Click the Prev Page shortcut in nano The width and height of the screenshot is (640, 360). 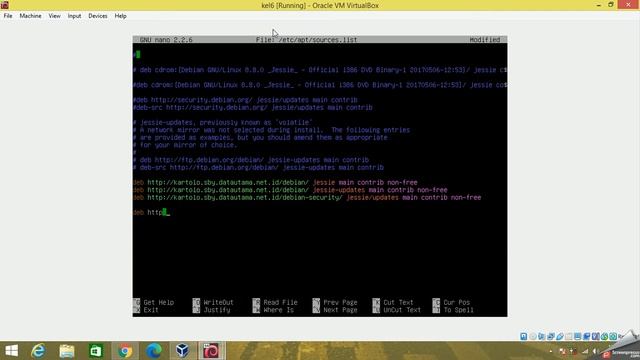335,302
